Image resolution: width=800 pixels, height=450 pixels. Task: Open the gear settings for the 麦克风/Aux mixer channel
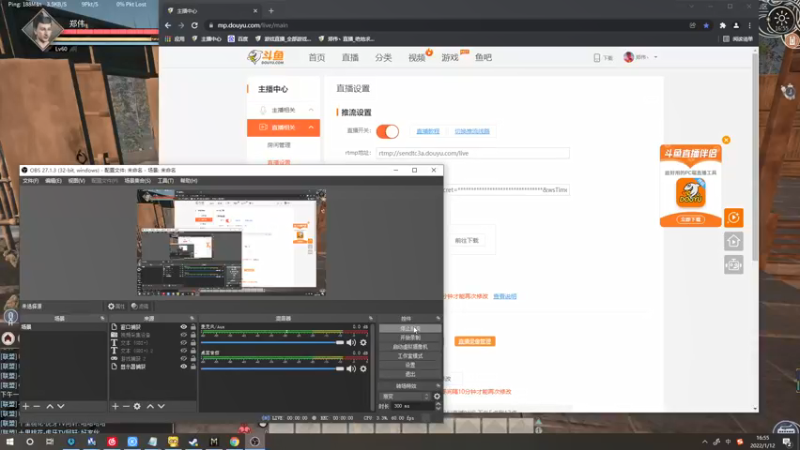coord(363,342)
